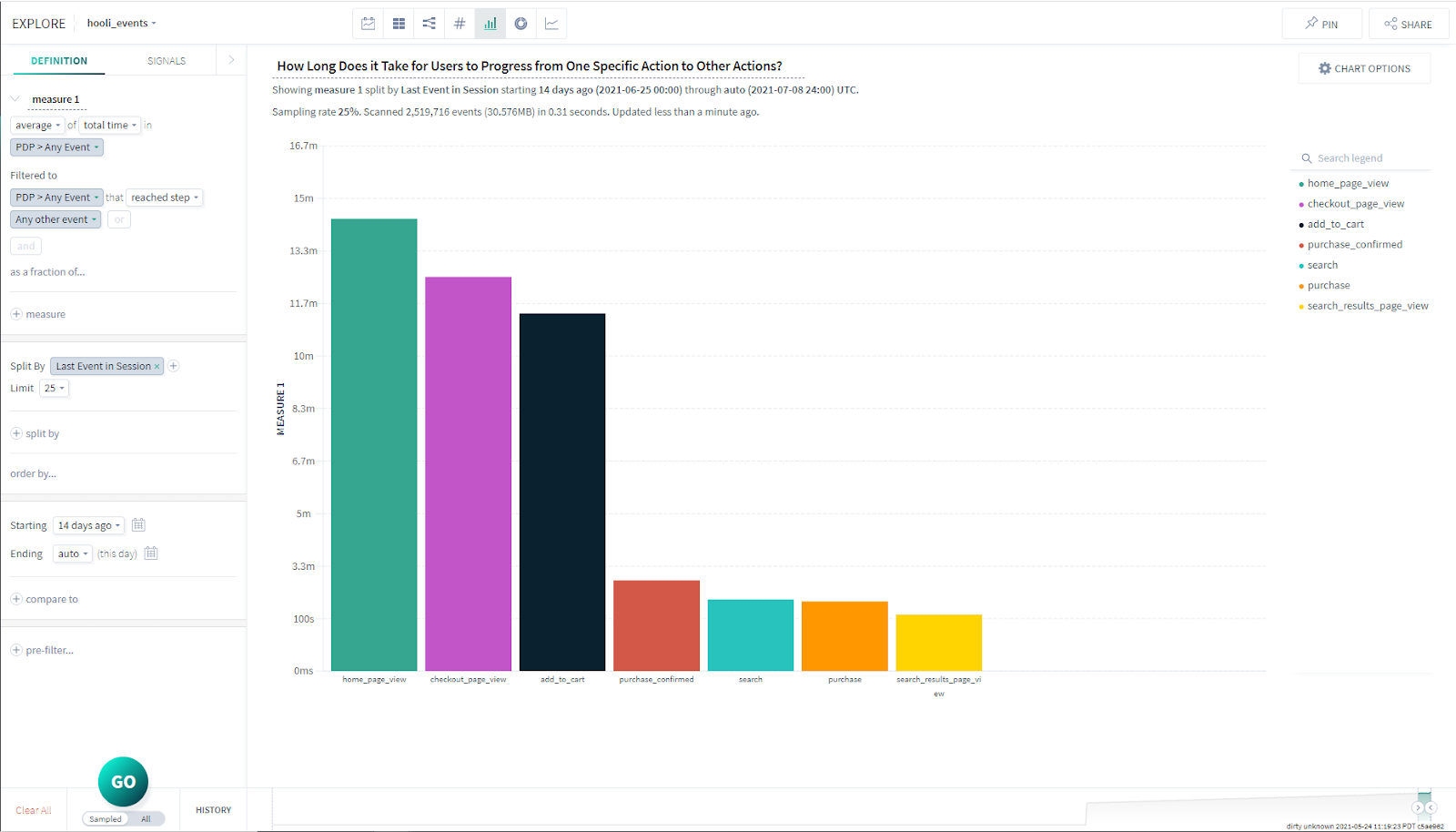Choose the number (#) view icon
Image resolution: width=1456 pixels, height=832 pixels.
[460, 24]
